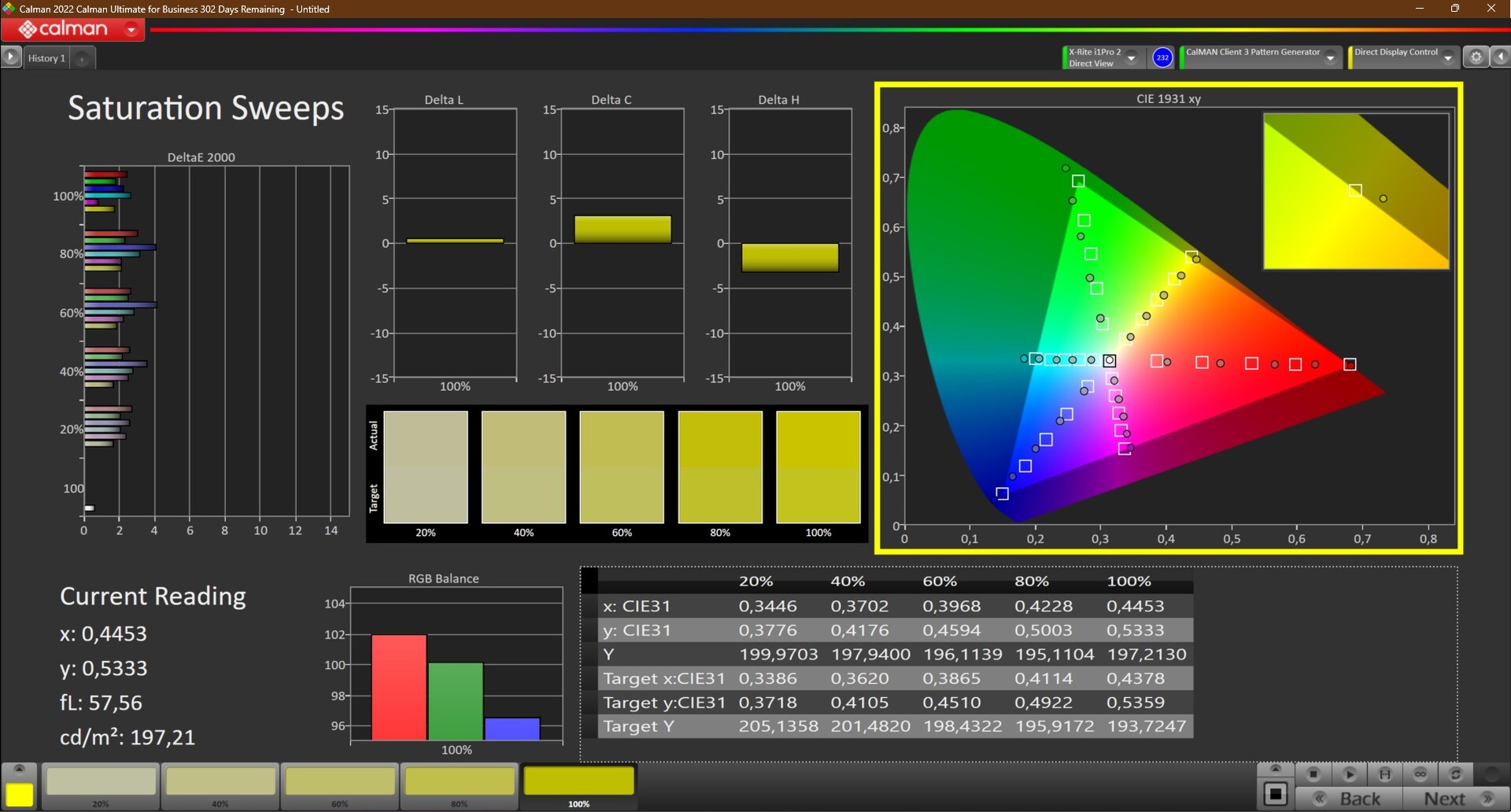The width and height of the screenshot is (1511, 812).
Task: Click the 'Target x:CIE31' row label
Action: tap(663, 678)
